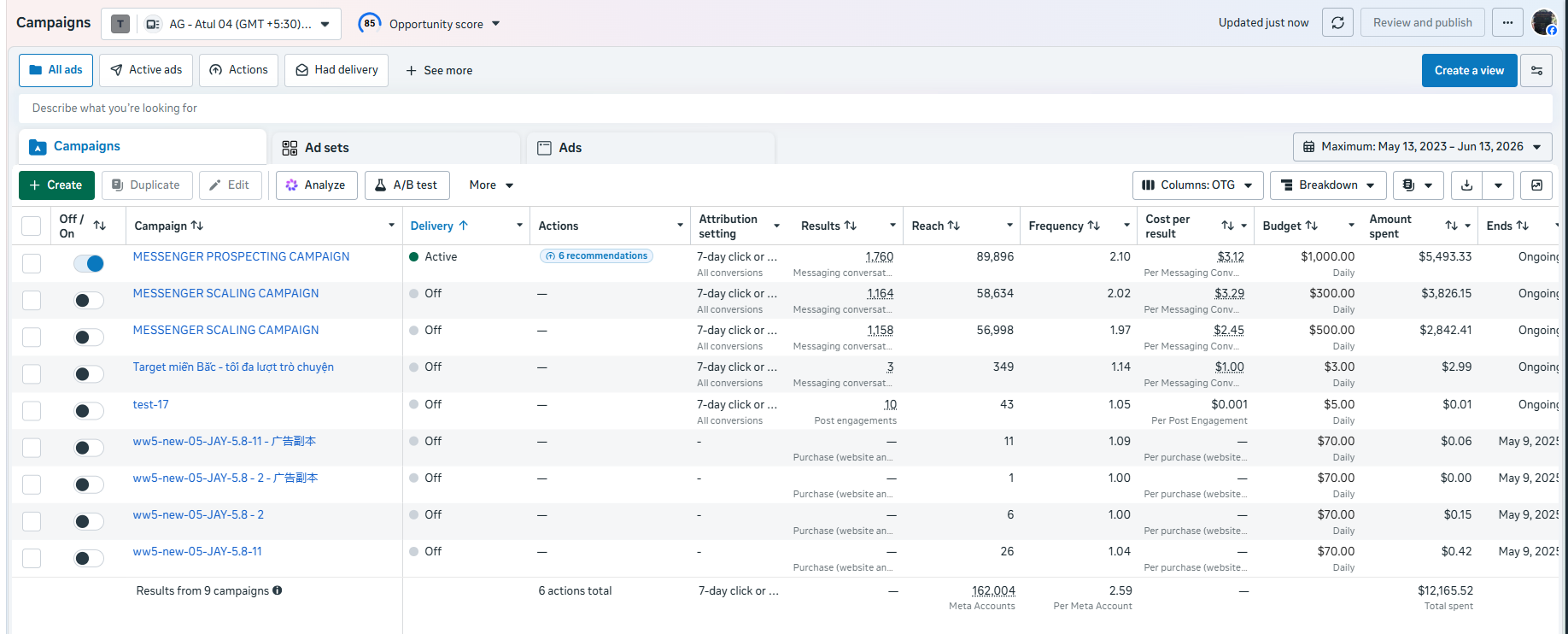Click the search filter input field
1568x634 pixels.
pyautogui.click(x=785, y=109)
